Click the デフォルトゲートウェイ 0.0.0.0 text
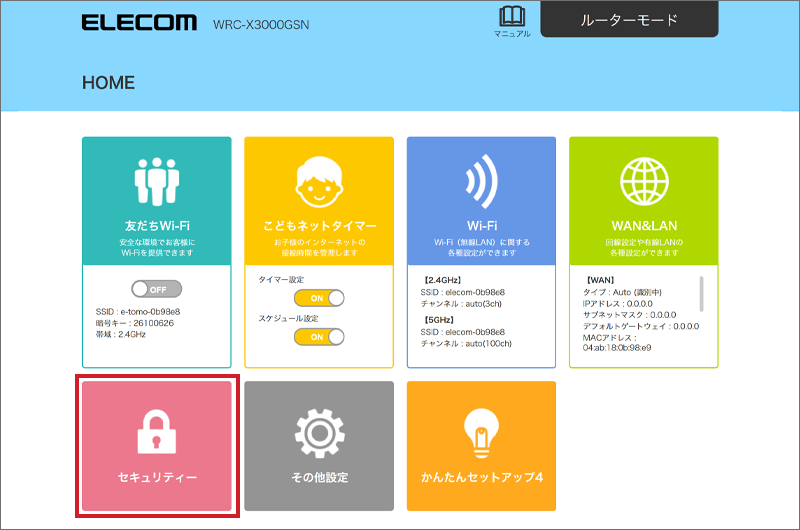 click(x=641, y=326)
